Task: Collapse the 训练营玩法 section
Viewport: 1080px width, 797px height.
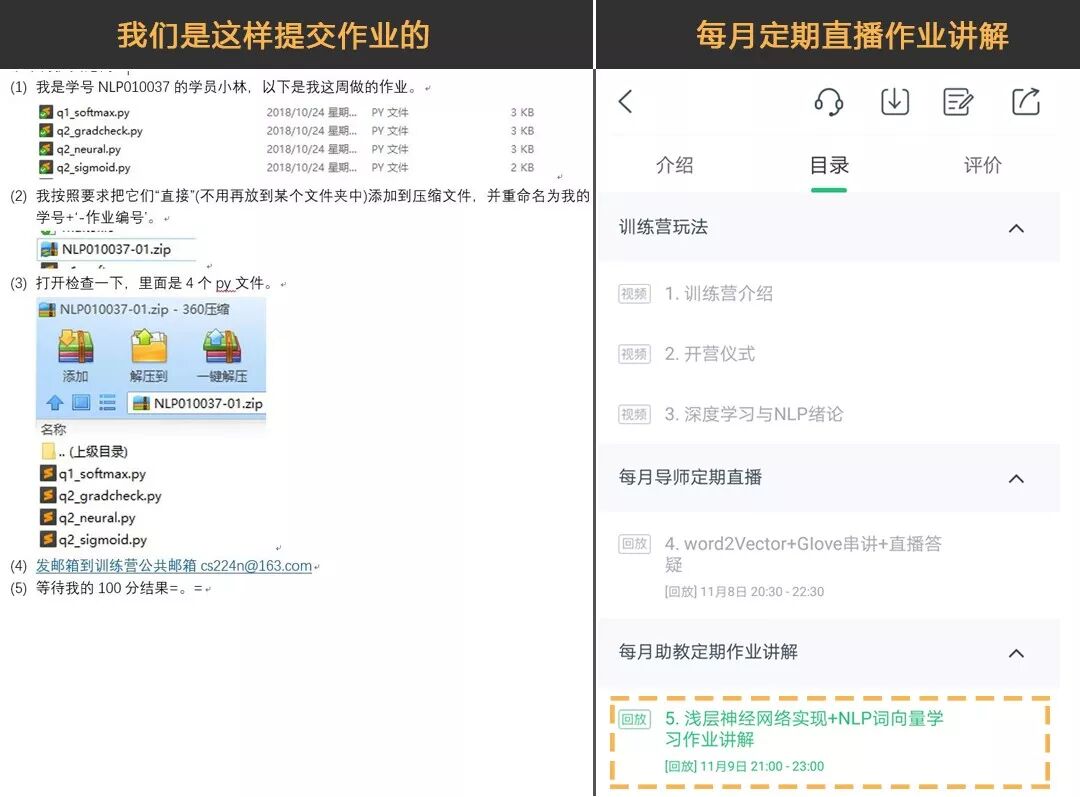Action: 1016,228
